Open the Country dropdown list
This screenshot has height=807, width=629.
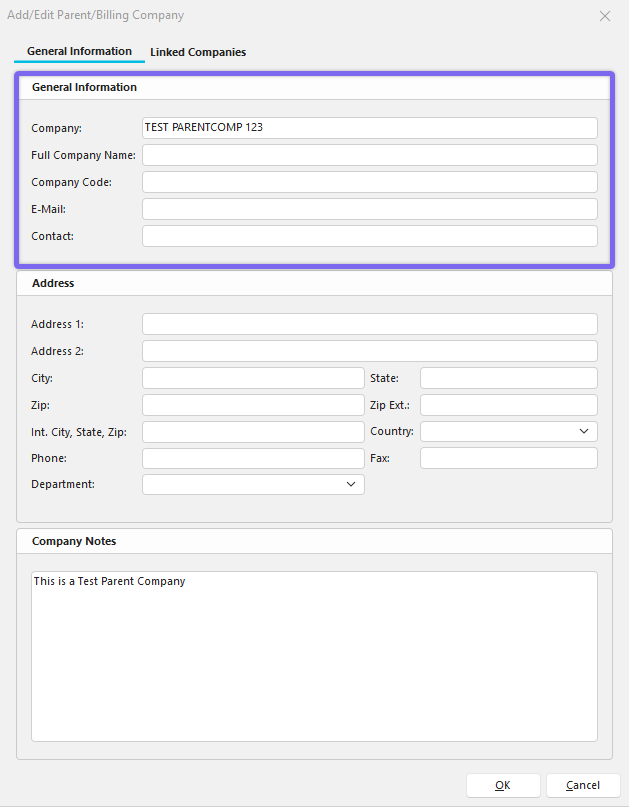[x=508, y=432]
